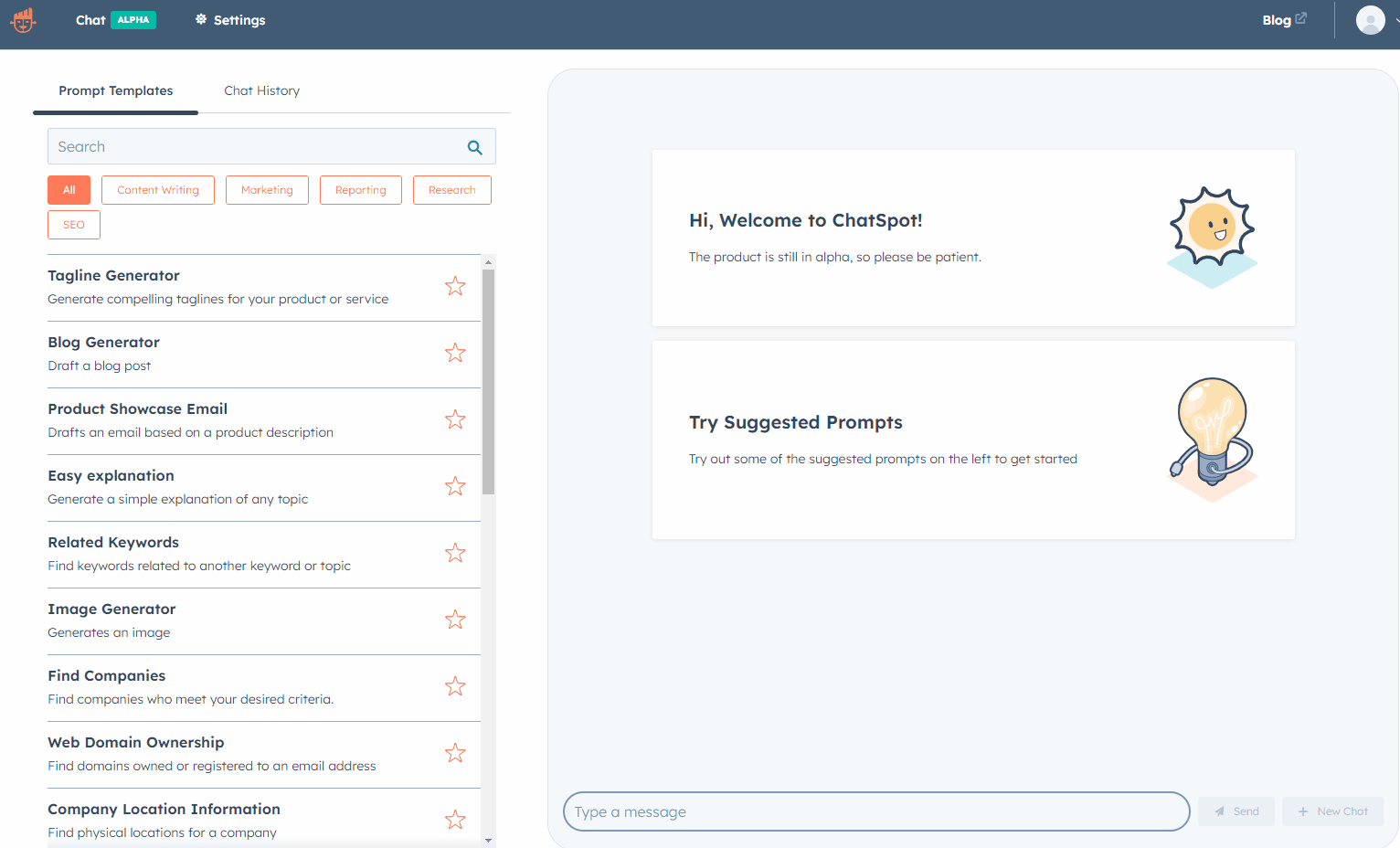This screenshot has height=848, width=1400.
Task: Start a New Chat
Action: tap(1332, 811)
